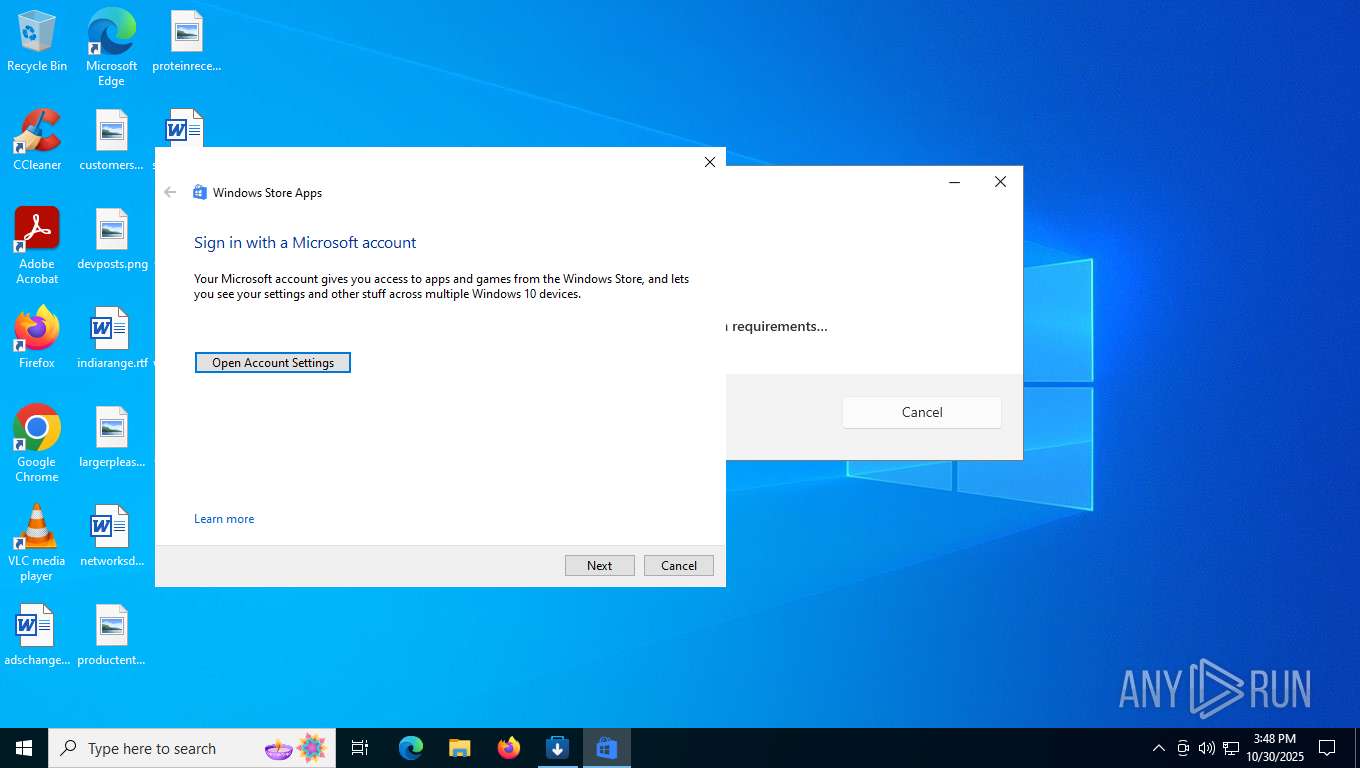Click the taskbar search box
The height and width of the screenshot is (768, 1360).
[192, 748]
